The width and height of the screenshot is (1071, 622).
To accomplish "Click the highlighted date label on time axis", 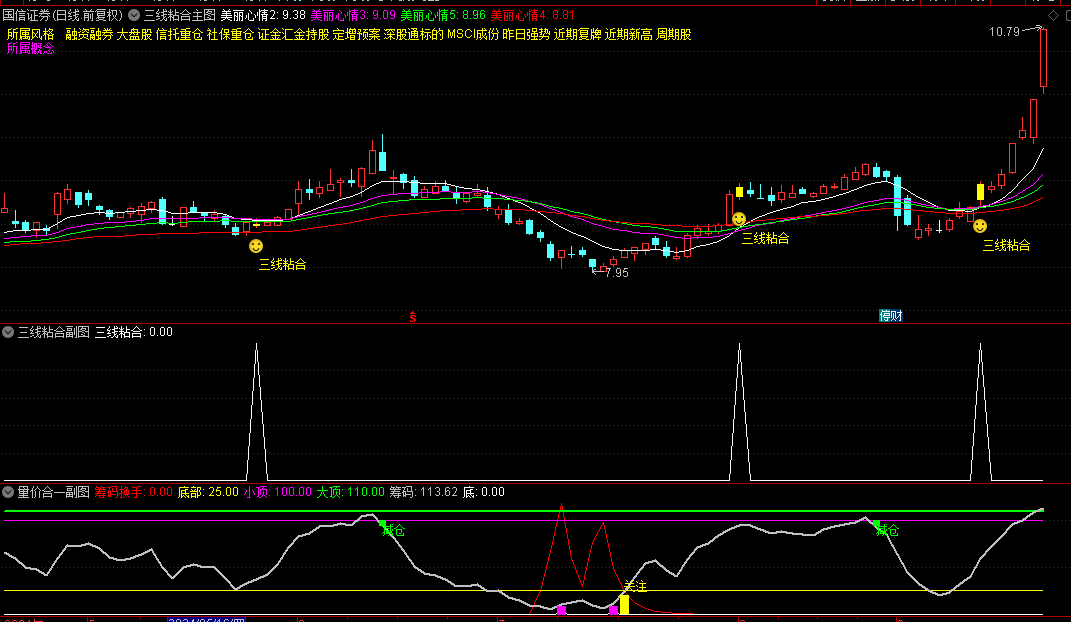I will coord(206,619).
